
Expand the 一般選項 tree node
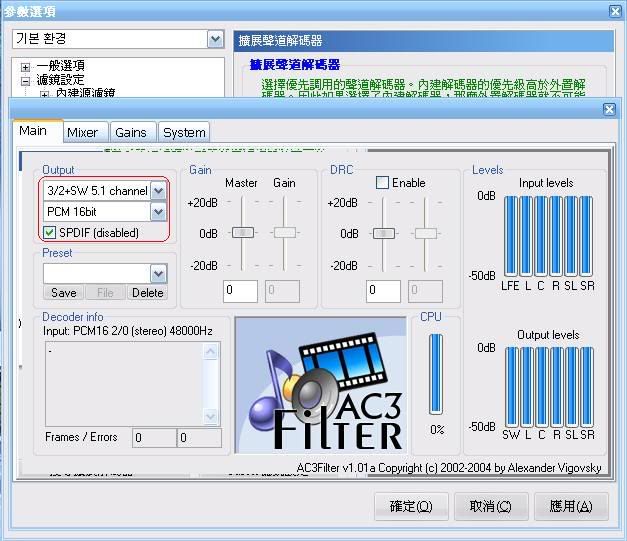(25, 66)
